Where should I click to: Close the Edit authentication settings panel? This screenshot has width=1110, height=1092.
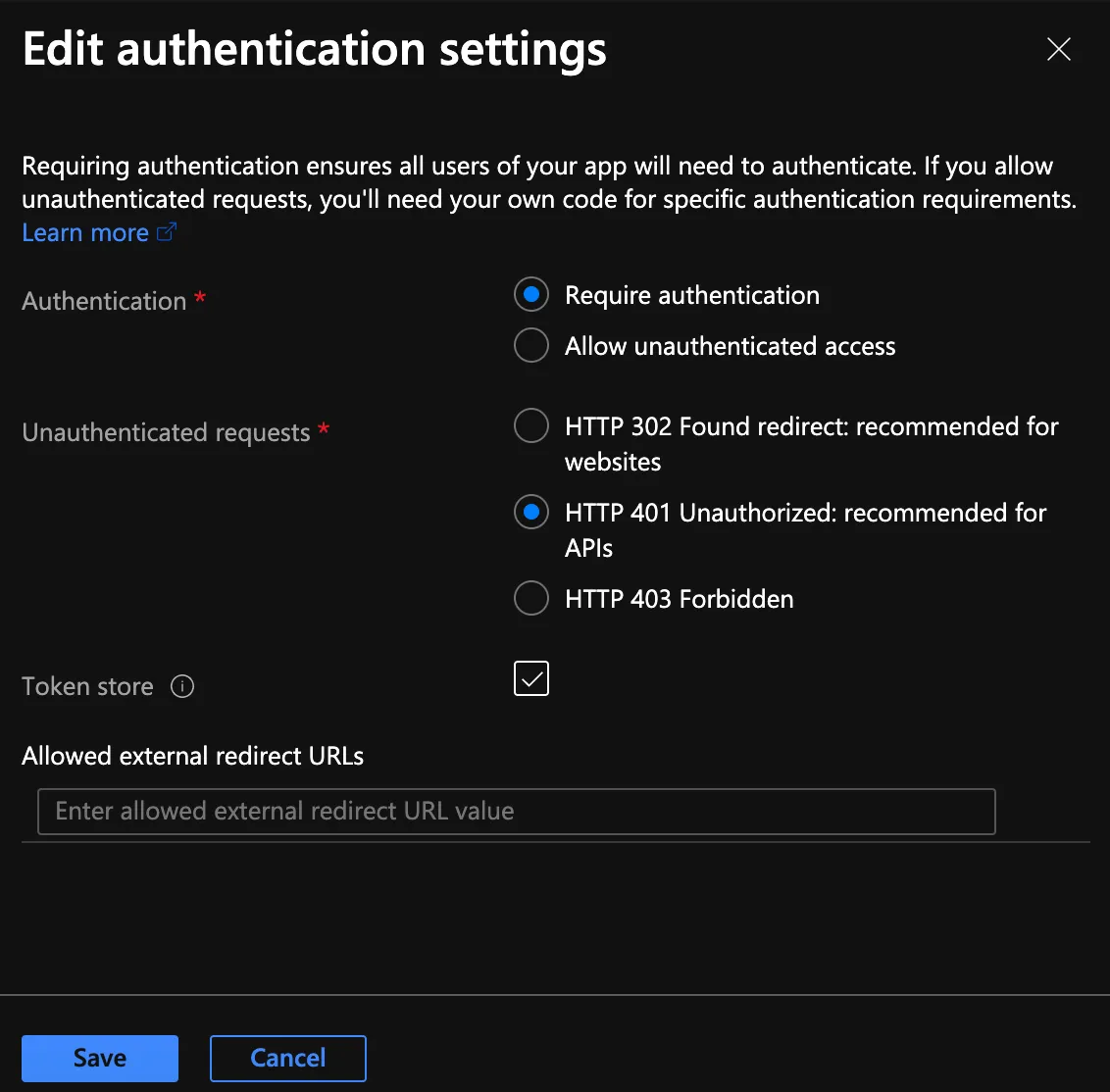[x=1059, y=49]
